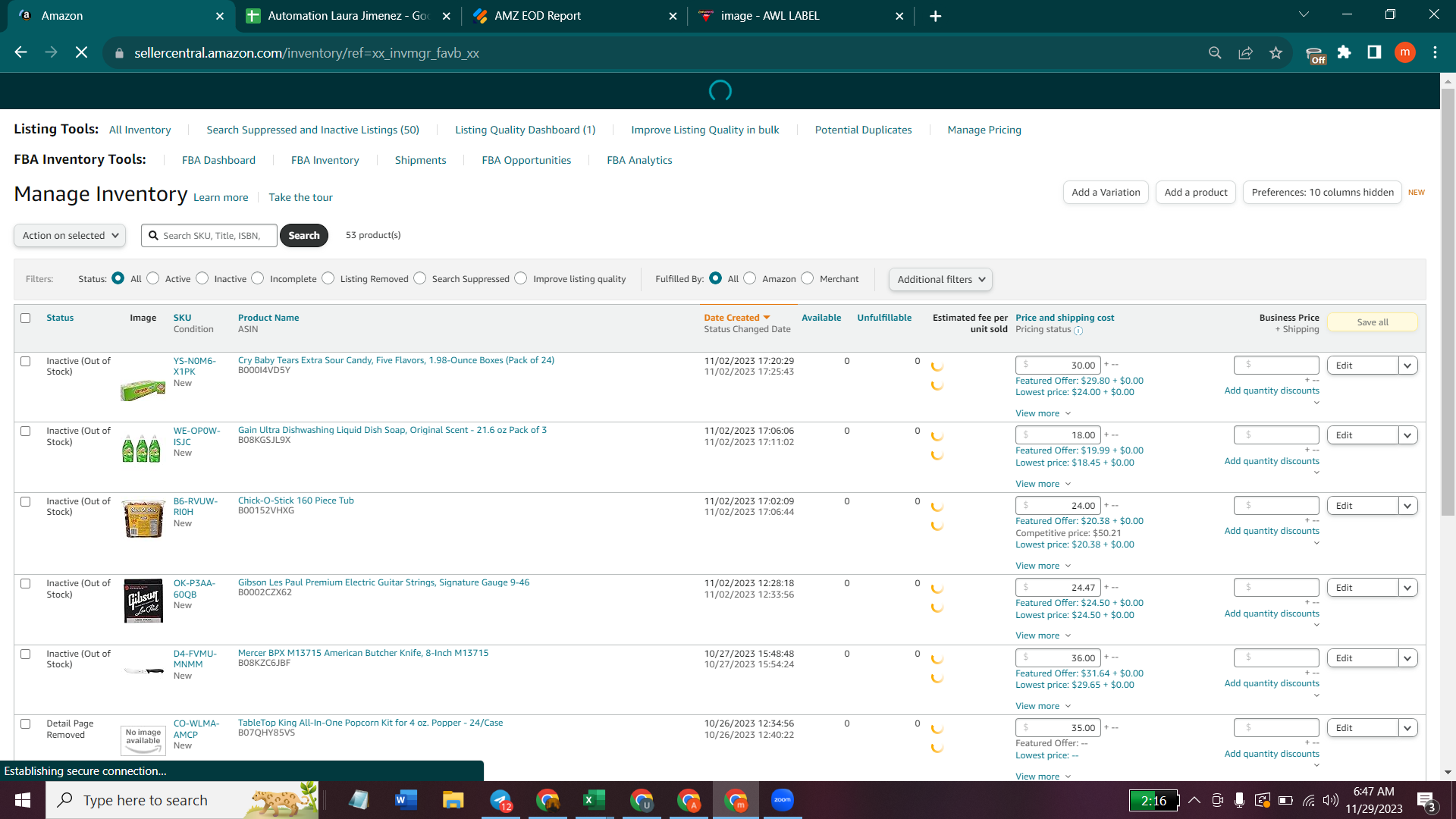This screenshot has height=819, width=1456.
Task: Open the Action on selected dropdown
Action: pos(70,236)
